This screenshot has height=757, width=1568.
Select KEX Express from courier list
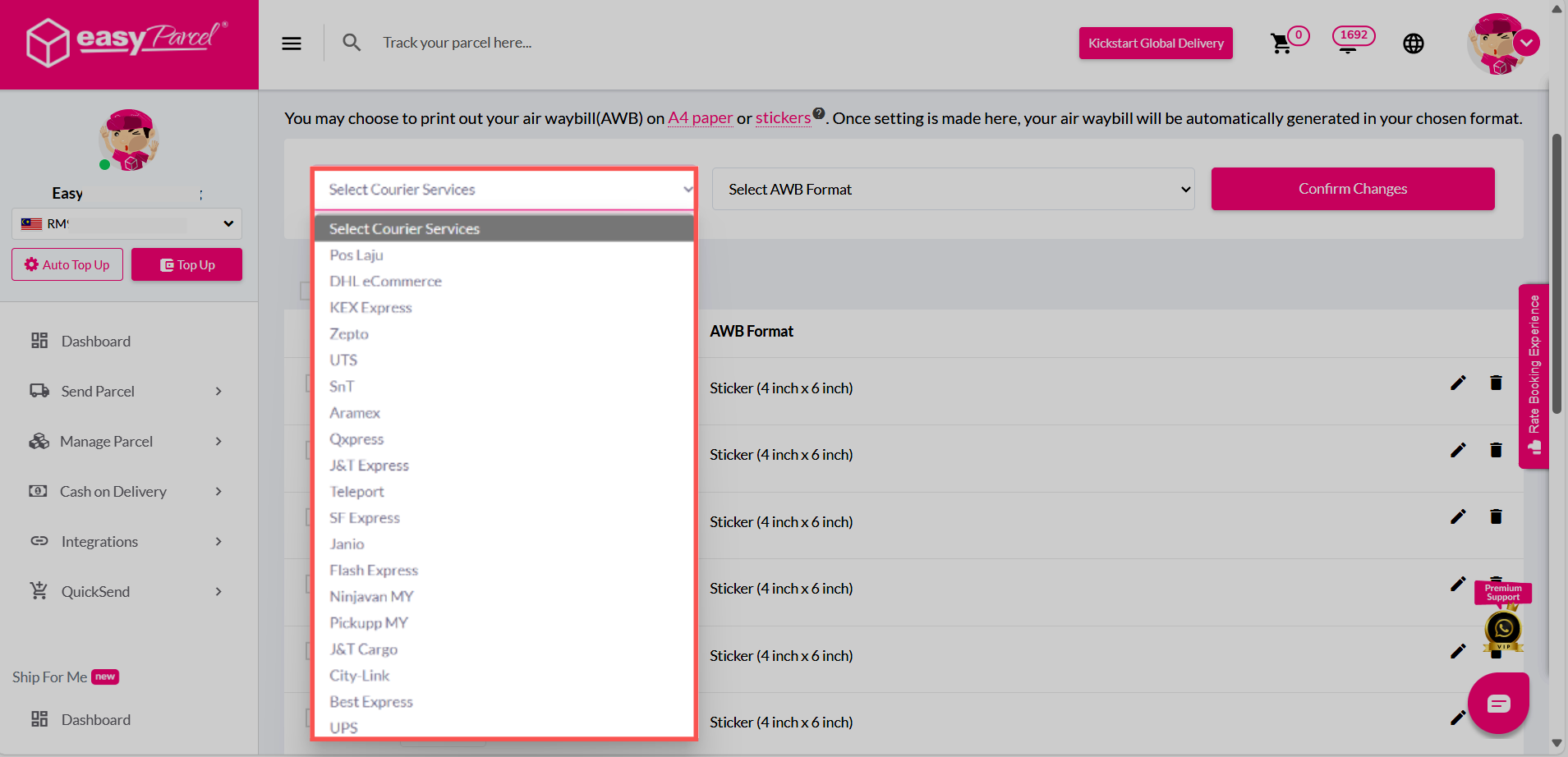tap(504, 308)
